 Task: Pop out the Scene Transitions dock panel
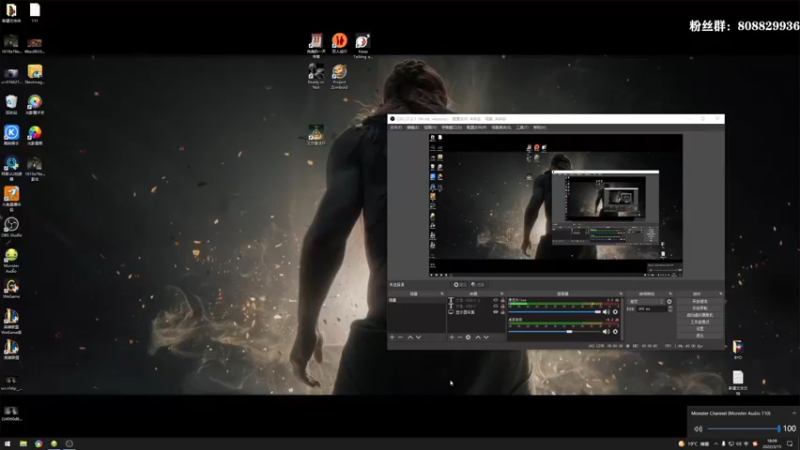[670, 294]
